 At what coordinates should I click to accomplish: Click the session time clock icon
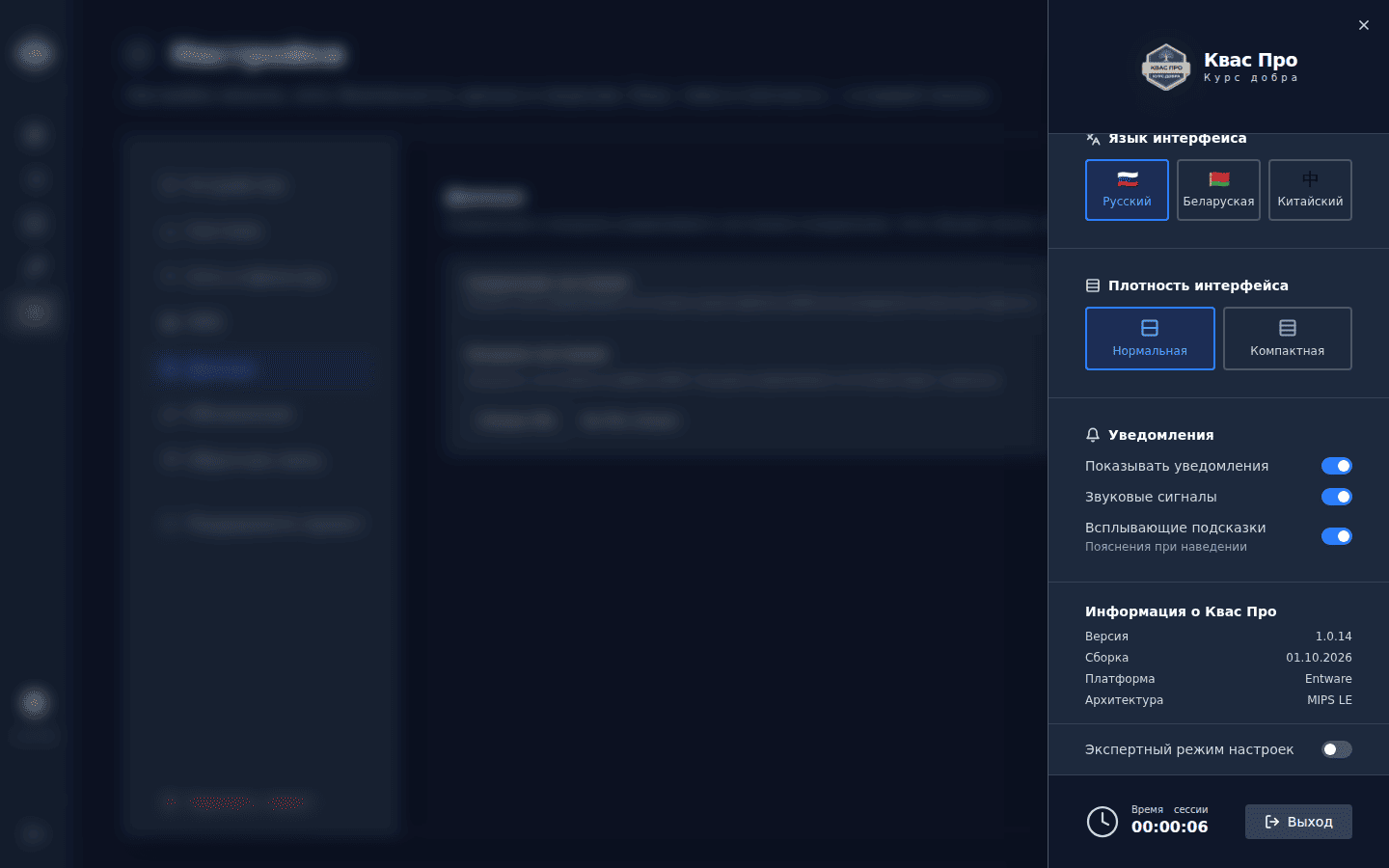[x=1103, y=822]
